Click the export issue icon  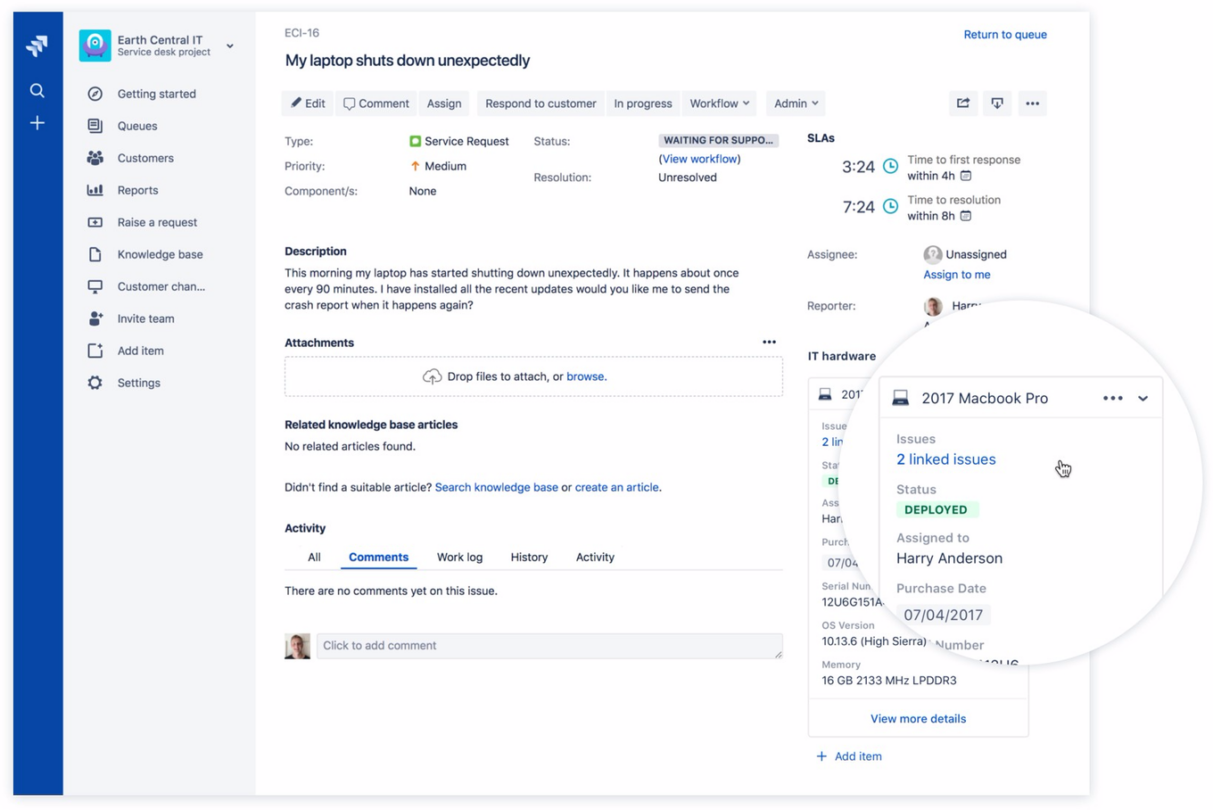click(x=997, y=103)
